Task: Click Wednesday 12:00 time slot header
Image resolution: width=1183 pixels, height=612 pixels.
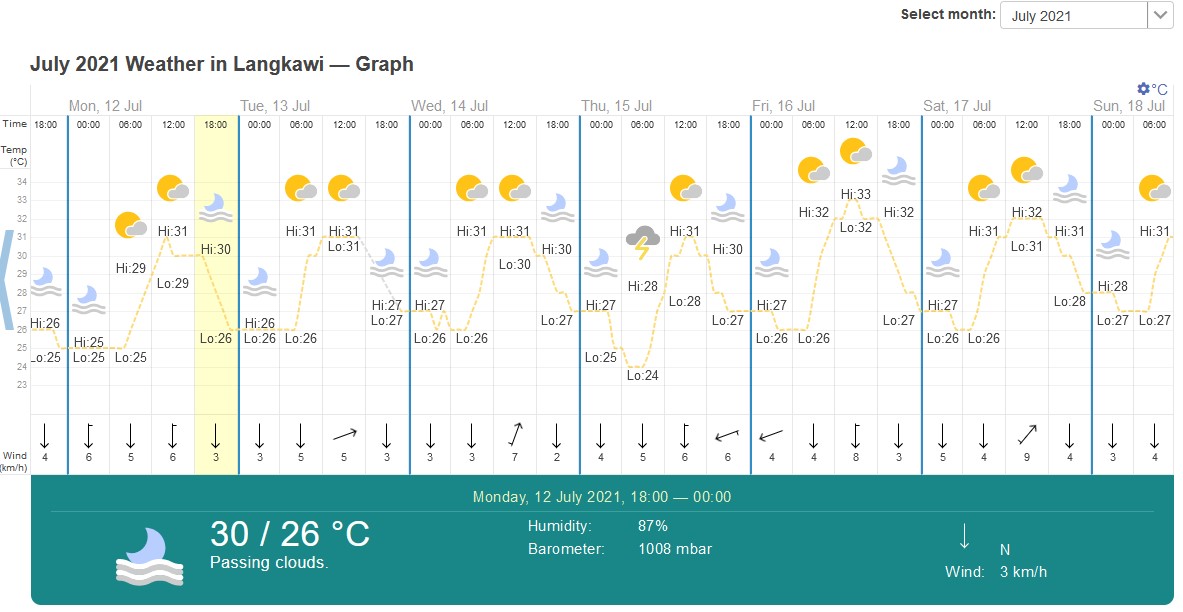Action: pos(515,125)
